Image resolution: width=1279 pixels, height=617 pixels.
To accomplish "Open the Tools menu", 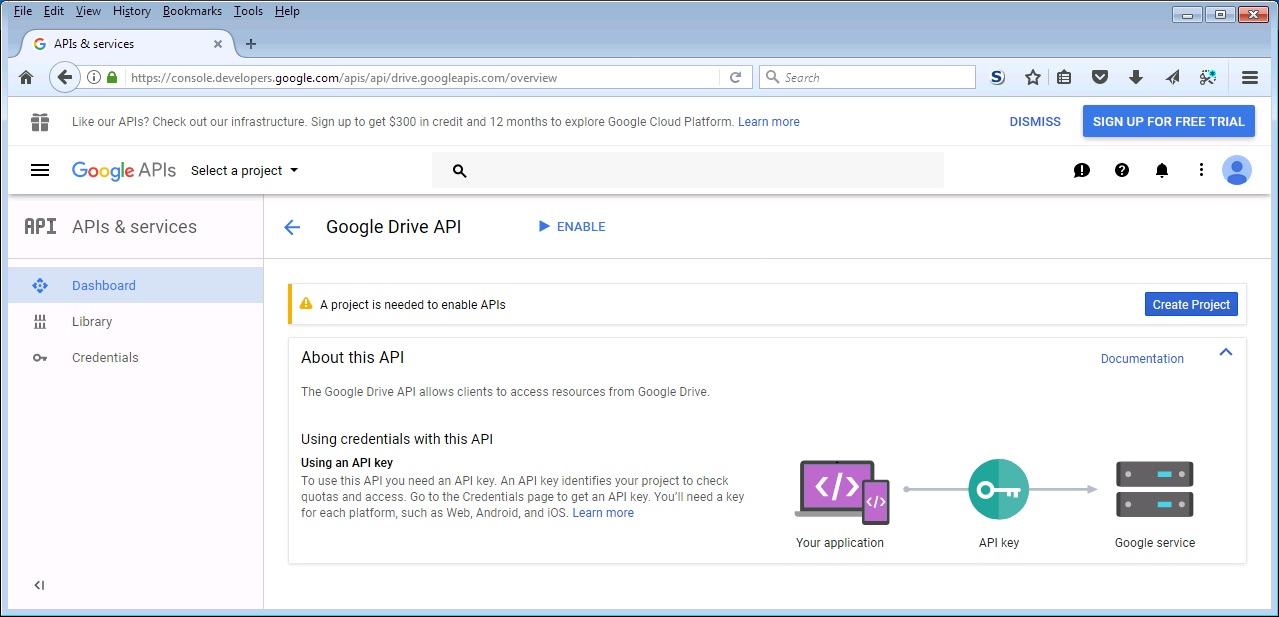I will [249, 11].
